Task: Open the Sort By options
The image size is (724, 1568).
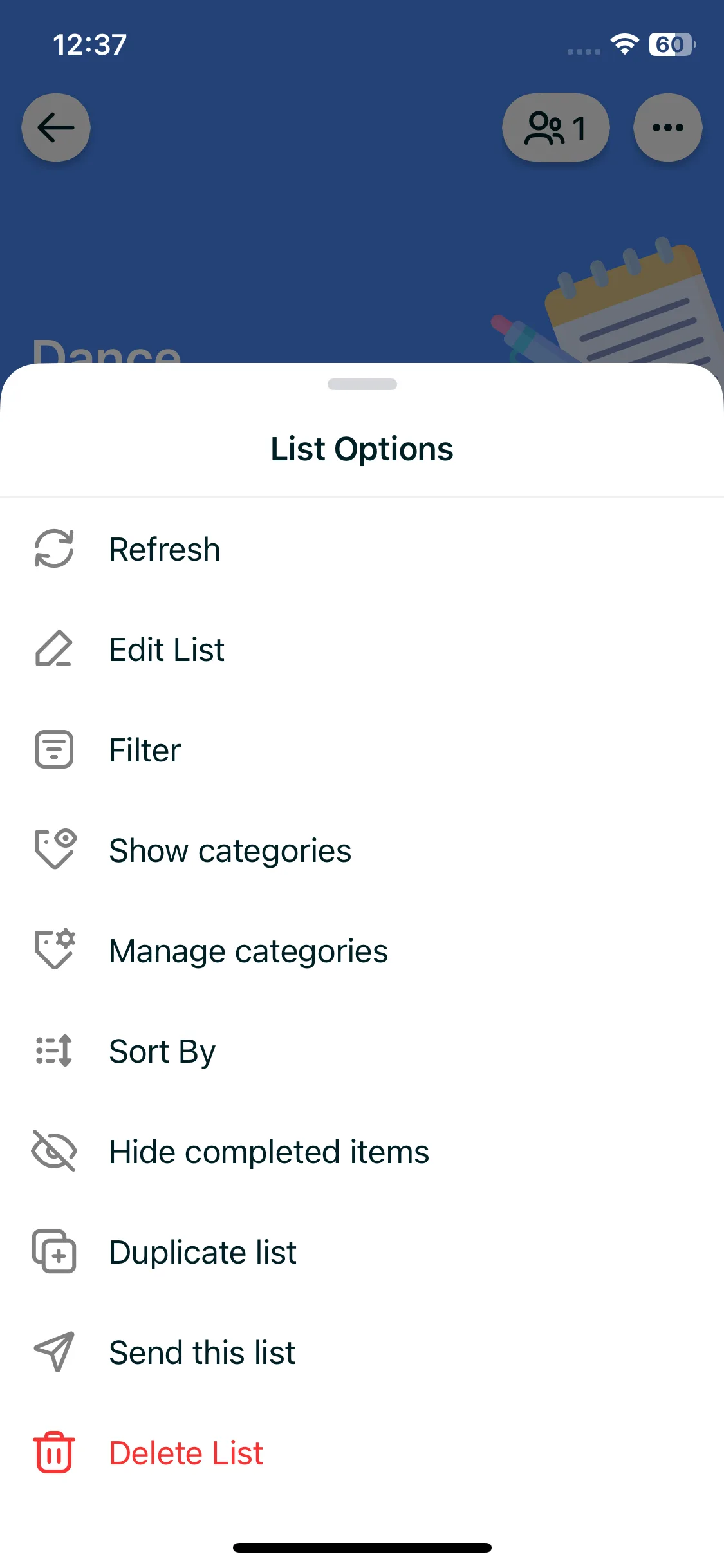Action: (162, 1051)
